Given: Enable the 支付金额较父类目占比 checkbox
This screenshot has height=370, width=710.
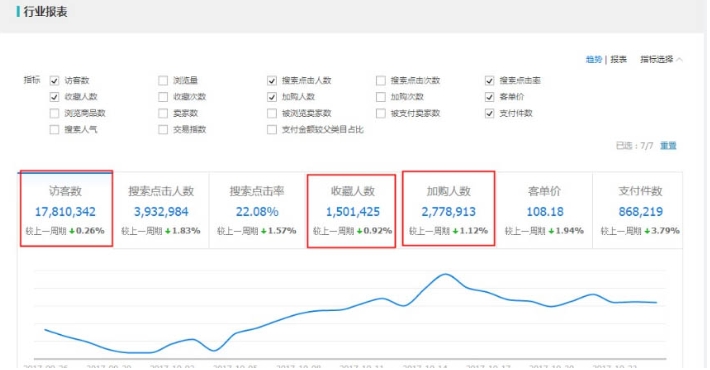Looking at the screenshot, I should pos(272,130).
